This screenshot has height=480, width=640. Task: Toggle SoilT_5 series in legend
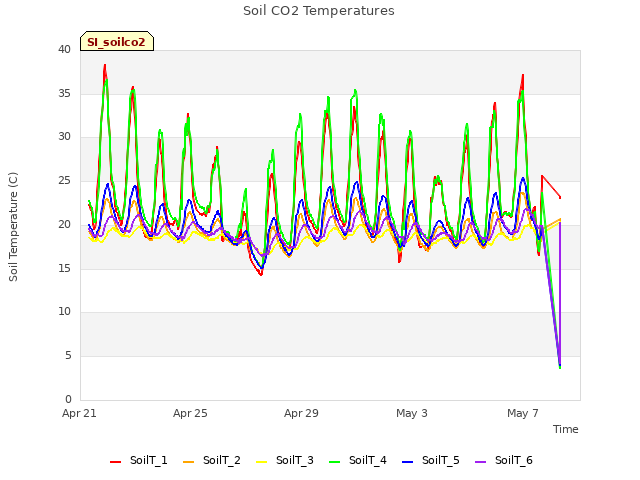point(431,460)
